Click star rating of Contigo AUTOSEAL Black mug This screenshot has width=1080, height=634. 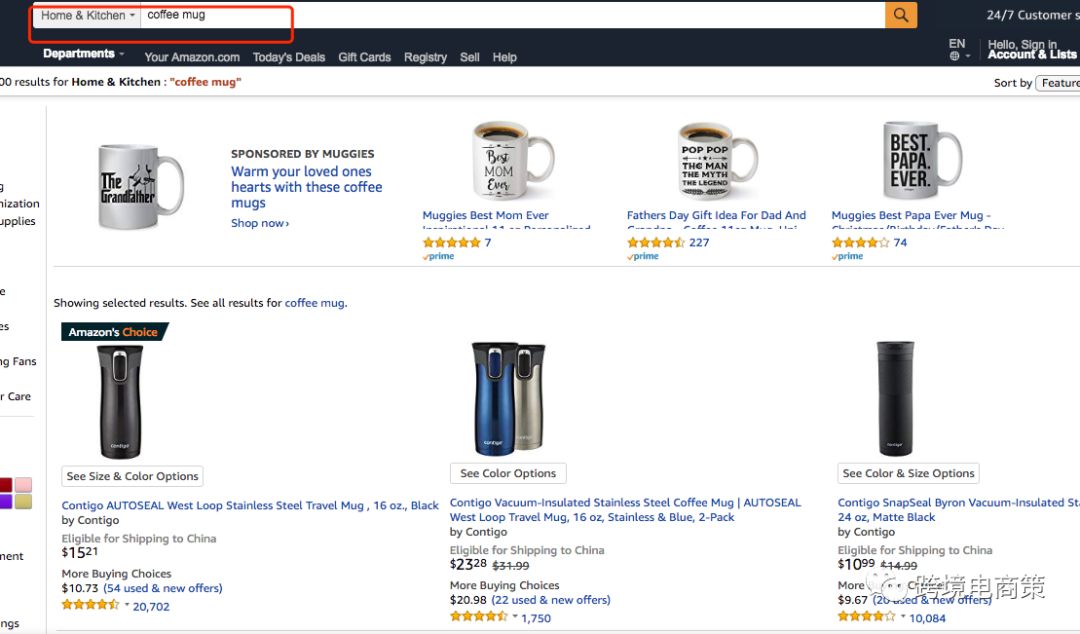[91, 605]
